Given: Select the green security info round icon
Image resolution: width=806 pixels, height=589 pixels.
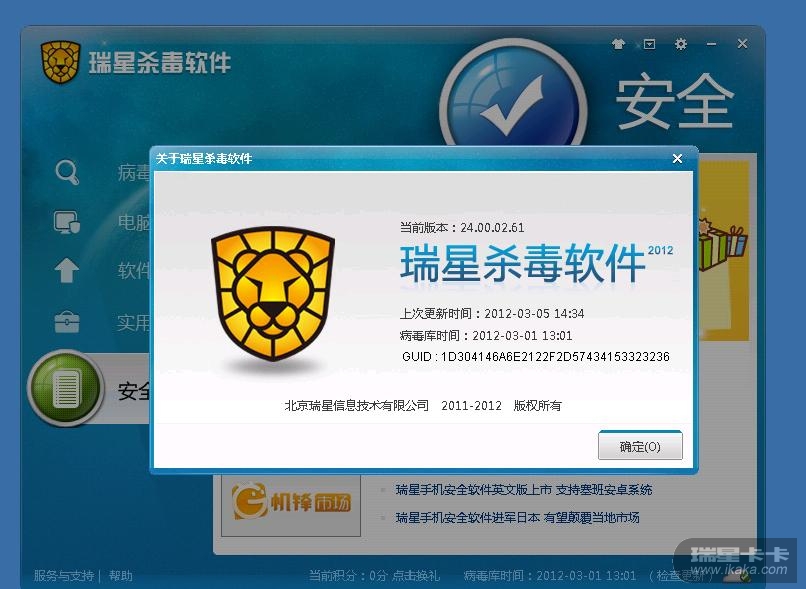Looking at the screenshot, I should [x=66, y=388].
